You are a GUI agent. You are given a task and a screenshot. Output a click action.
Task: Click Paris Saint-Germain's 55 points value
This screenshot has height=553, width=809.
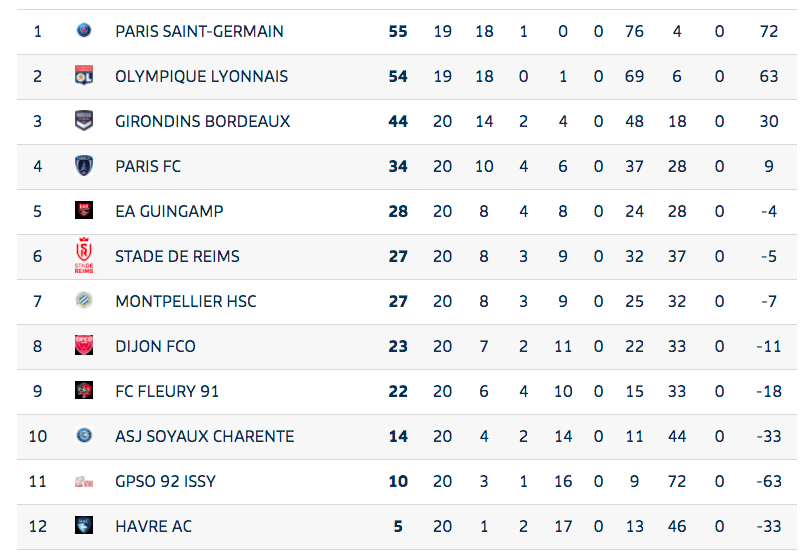click(398, 31)
